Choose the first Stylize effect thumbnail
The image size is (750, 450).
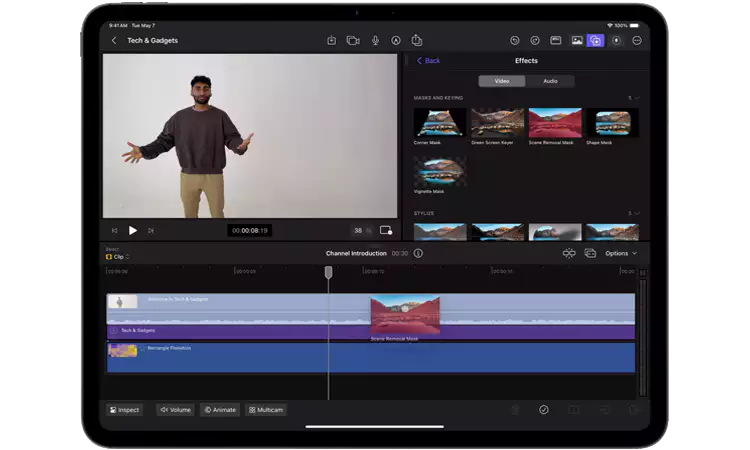point(440,232)
